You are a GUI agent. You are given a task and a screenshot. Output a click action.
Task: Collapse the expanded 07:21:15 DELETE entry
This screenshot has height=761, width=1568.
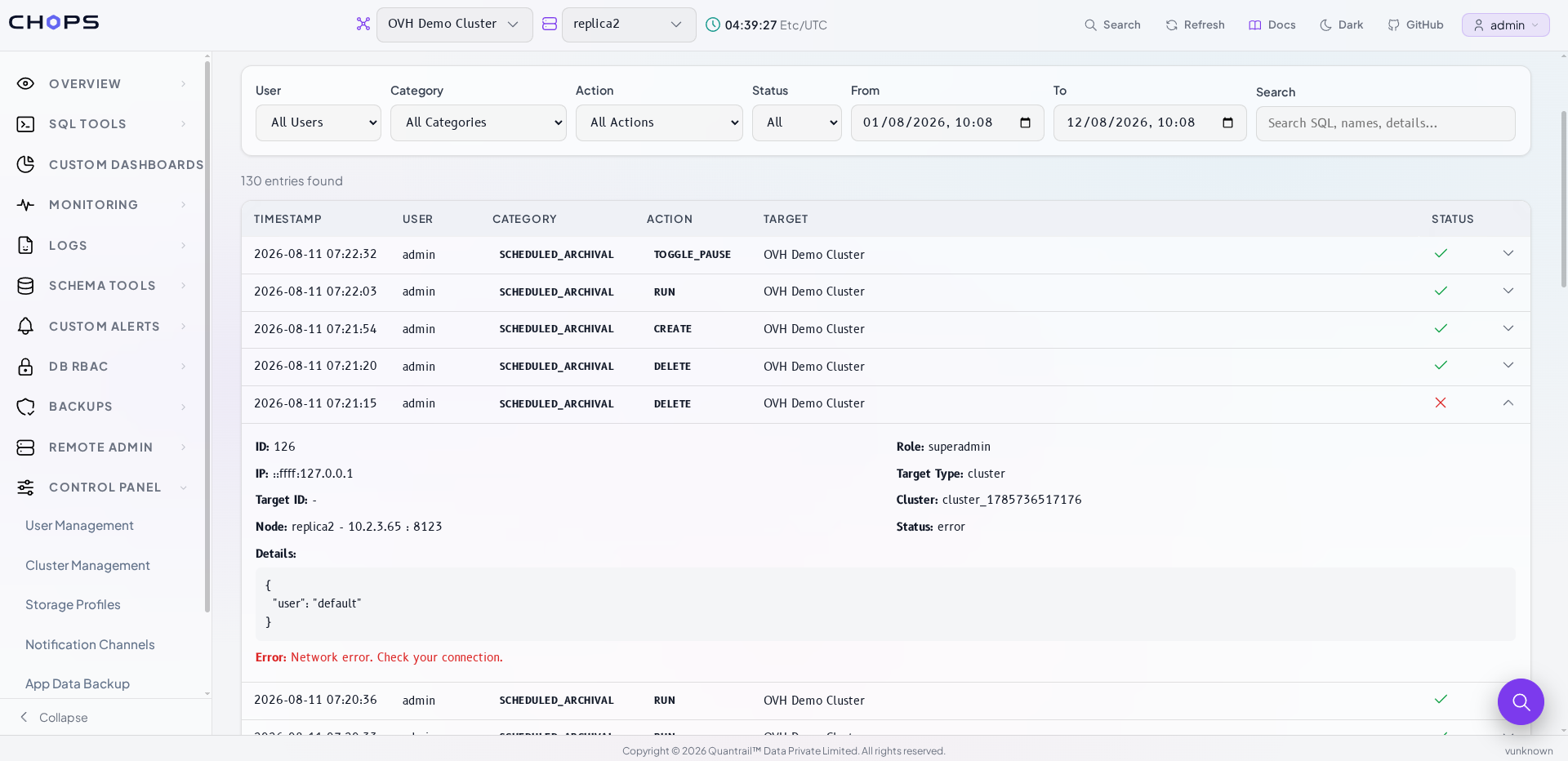point(1508,403)
